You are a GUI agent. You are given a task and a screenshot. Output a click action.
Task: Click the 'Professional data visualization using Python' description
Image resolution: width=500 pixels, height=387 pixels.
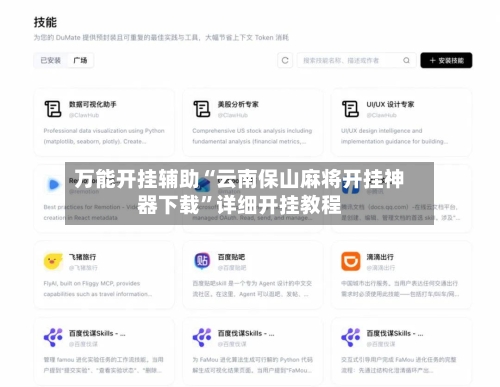pos(104,136)
